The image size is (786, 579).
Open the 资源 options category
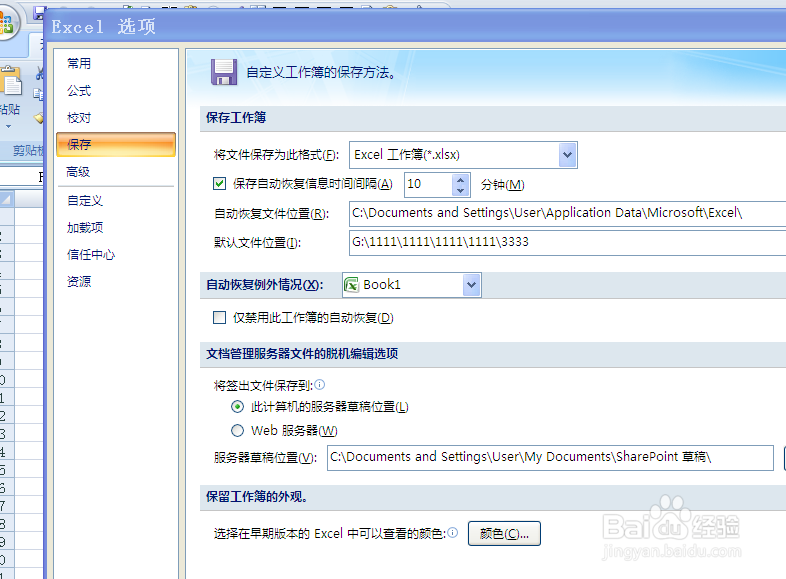pos(79,281)
